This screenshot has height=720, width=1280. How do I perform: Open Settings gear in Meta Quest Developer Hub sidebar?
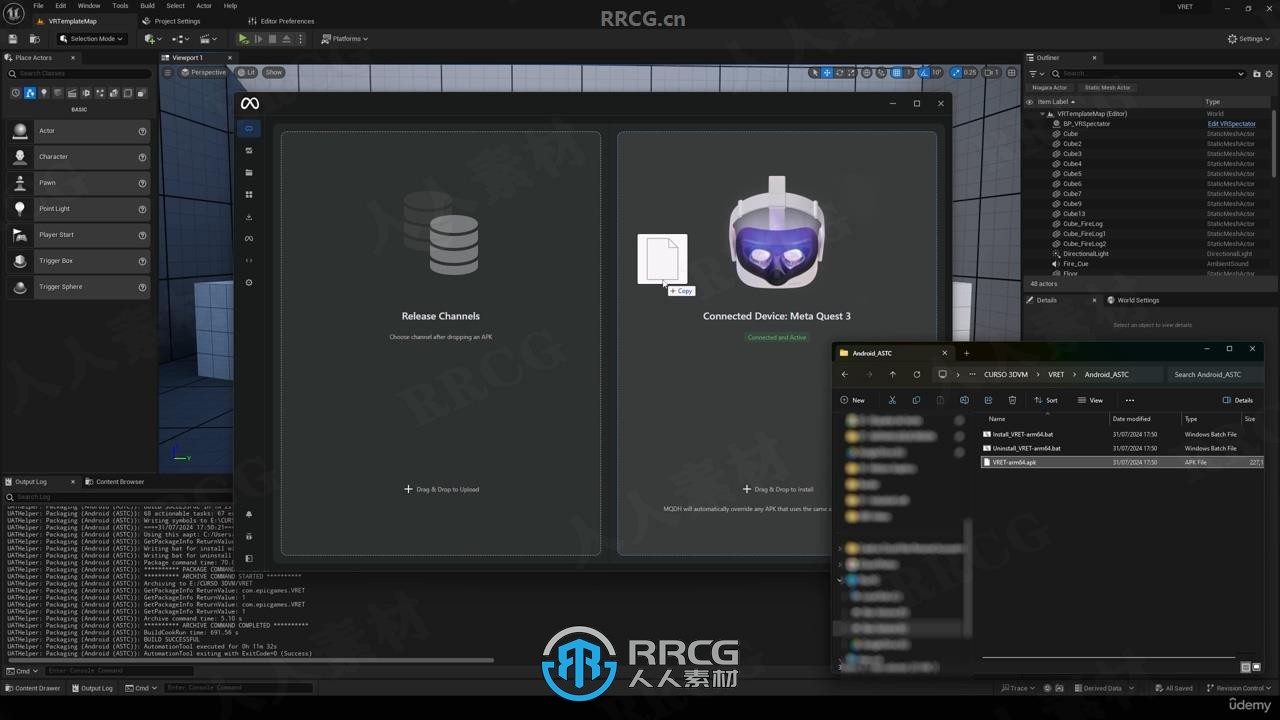point(249,283)
